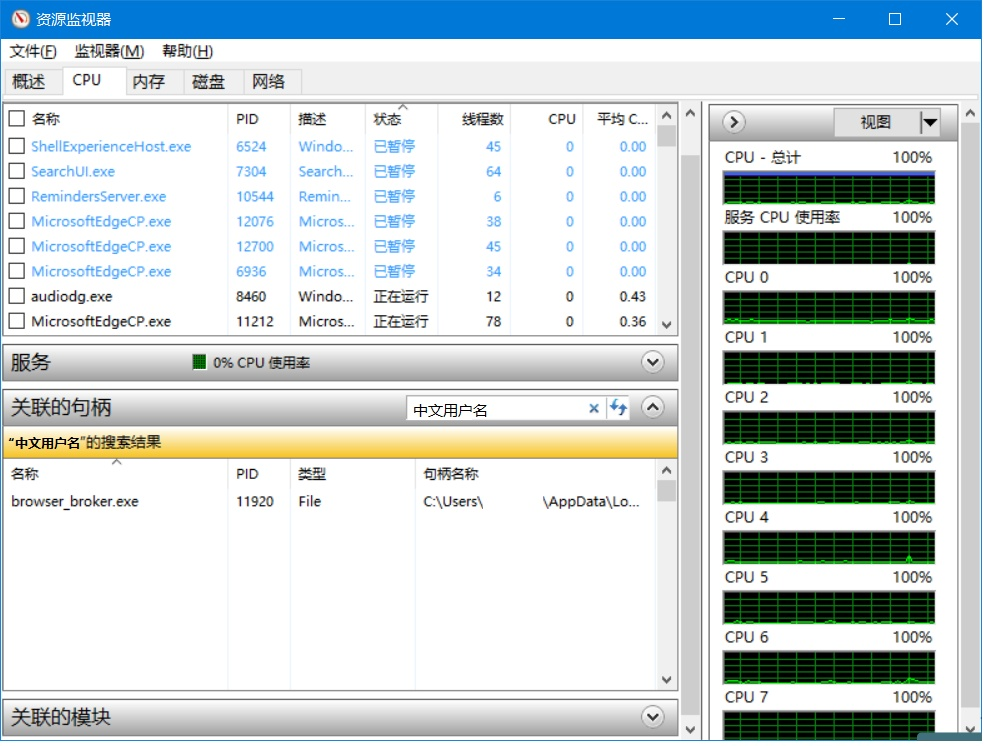Sort processes by 平均 C... column header

click(x=619, y=119)
